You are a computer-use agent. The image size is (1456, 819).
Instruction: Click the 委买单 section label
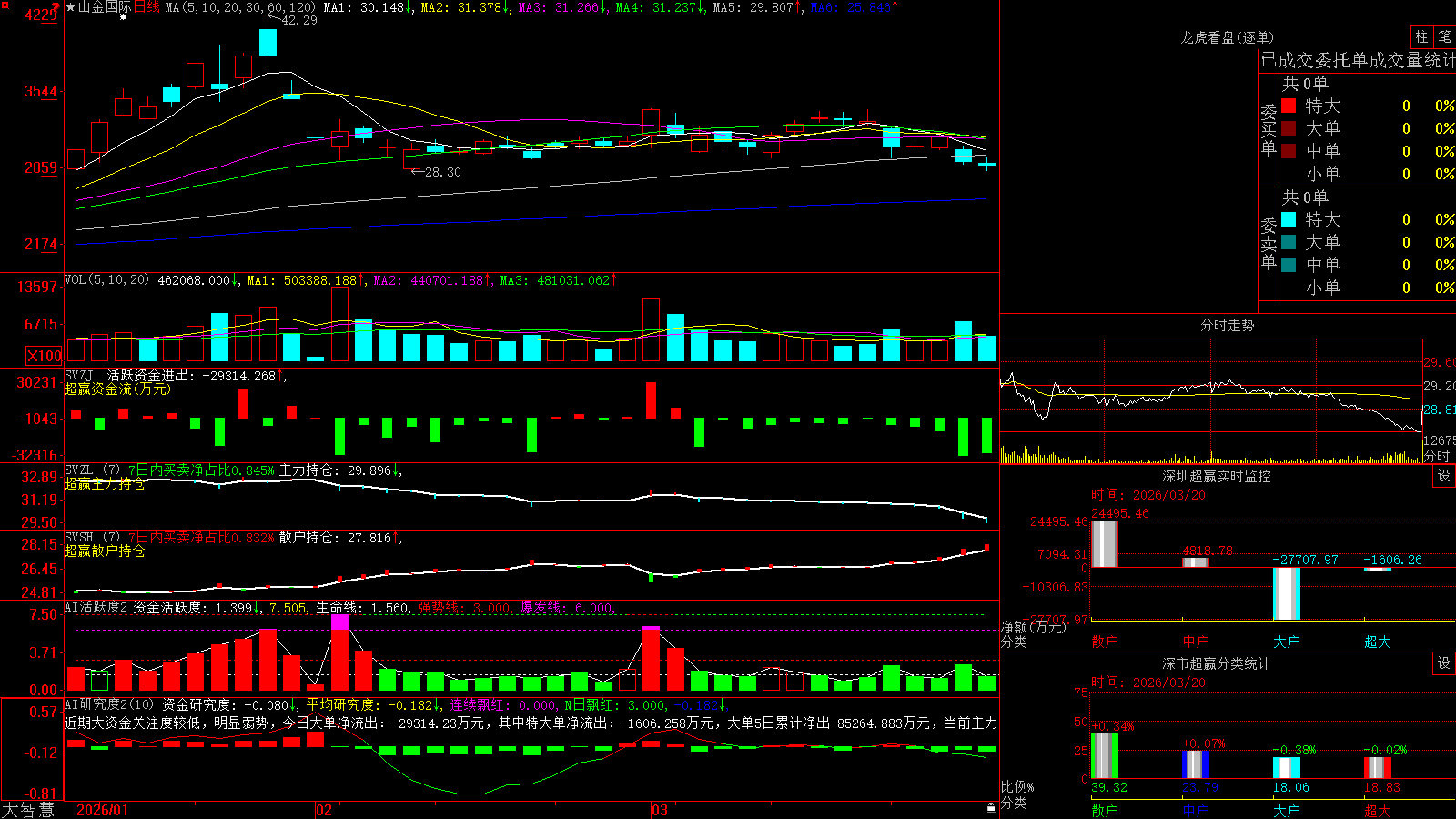(x=1269, y=129)
